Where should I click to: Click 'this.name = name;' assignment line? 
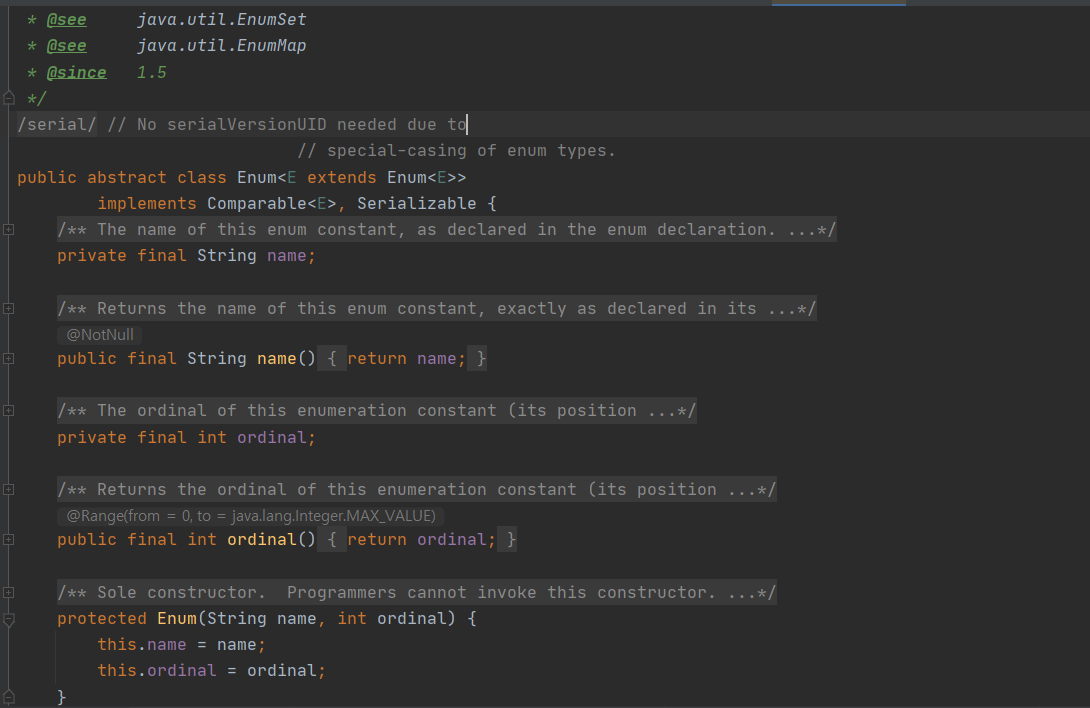click(x=181, y=645)
